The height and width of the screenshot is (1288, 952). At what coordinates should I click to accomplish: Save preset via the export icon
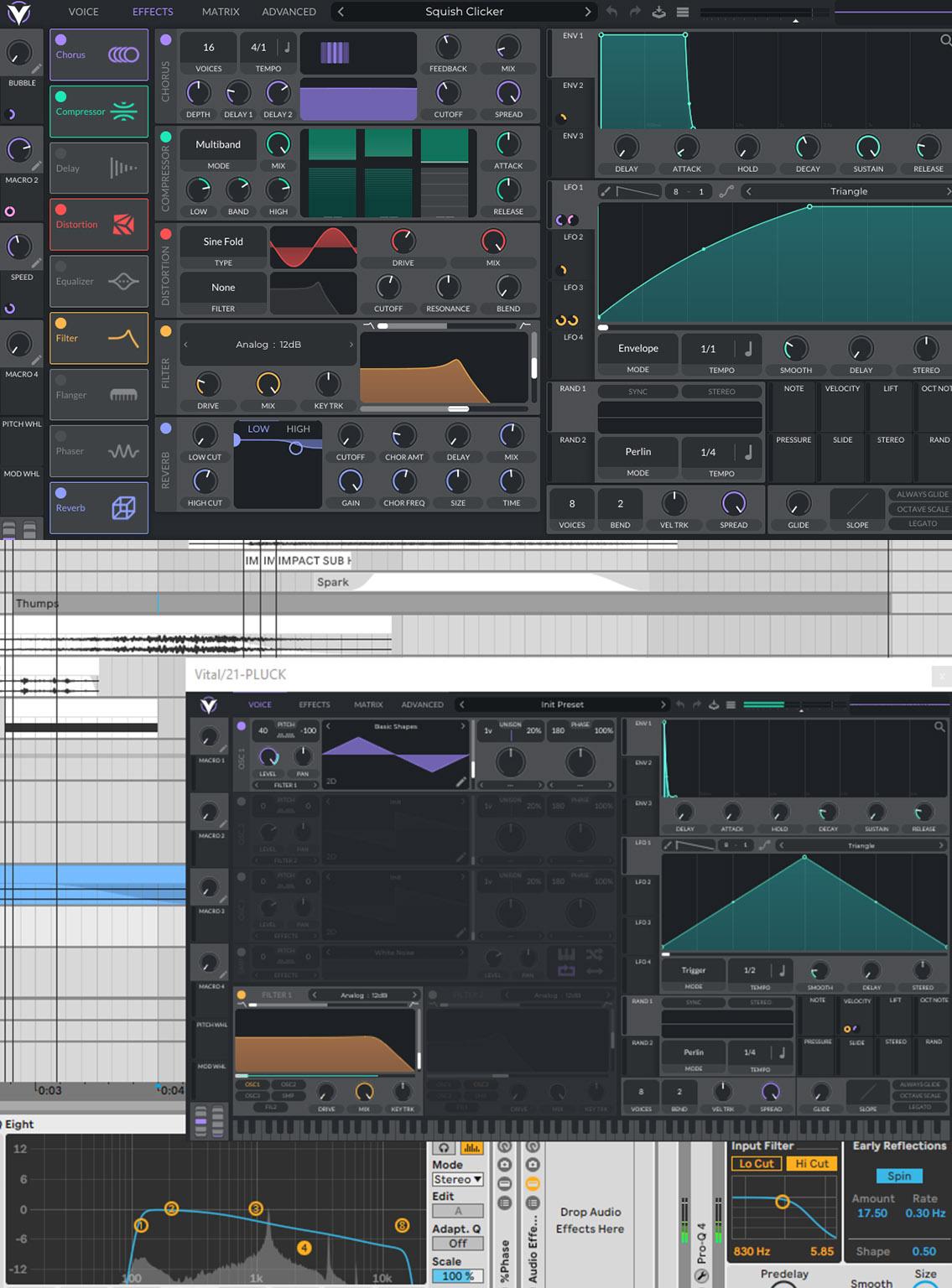pyautogui.click(x=658, y=12)
